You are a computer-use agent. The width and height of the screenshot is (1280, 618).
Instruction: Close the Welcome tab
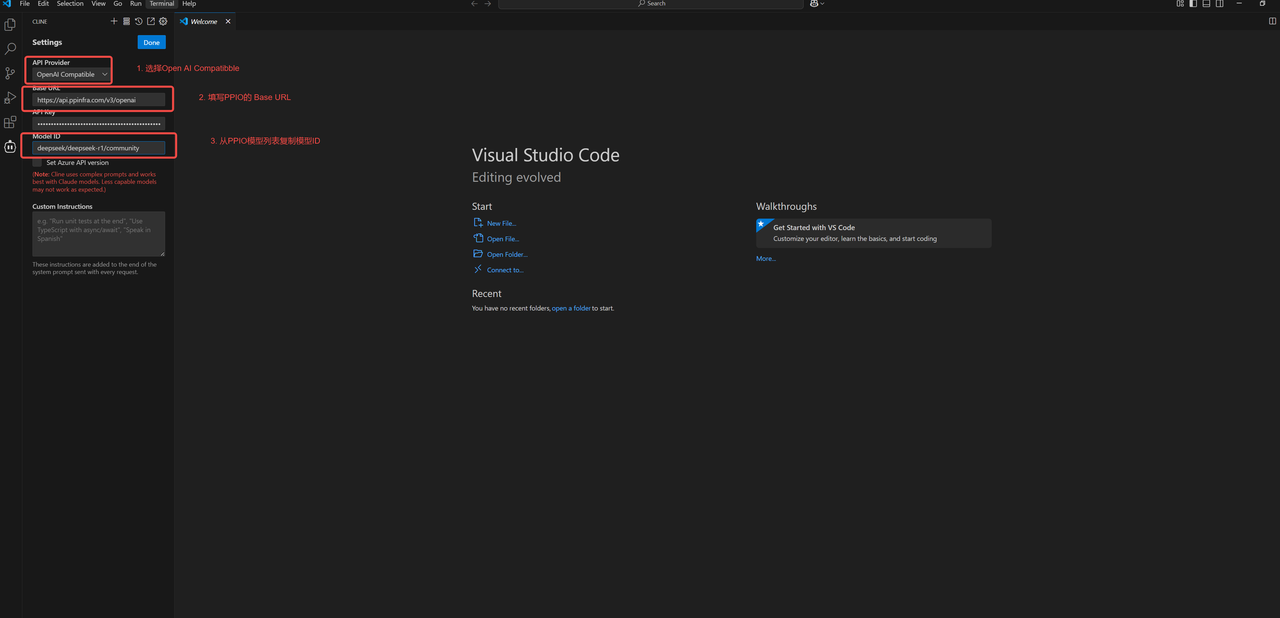[228, 21]
